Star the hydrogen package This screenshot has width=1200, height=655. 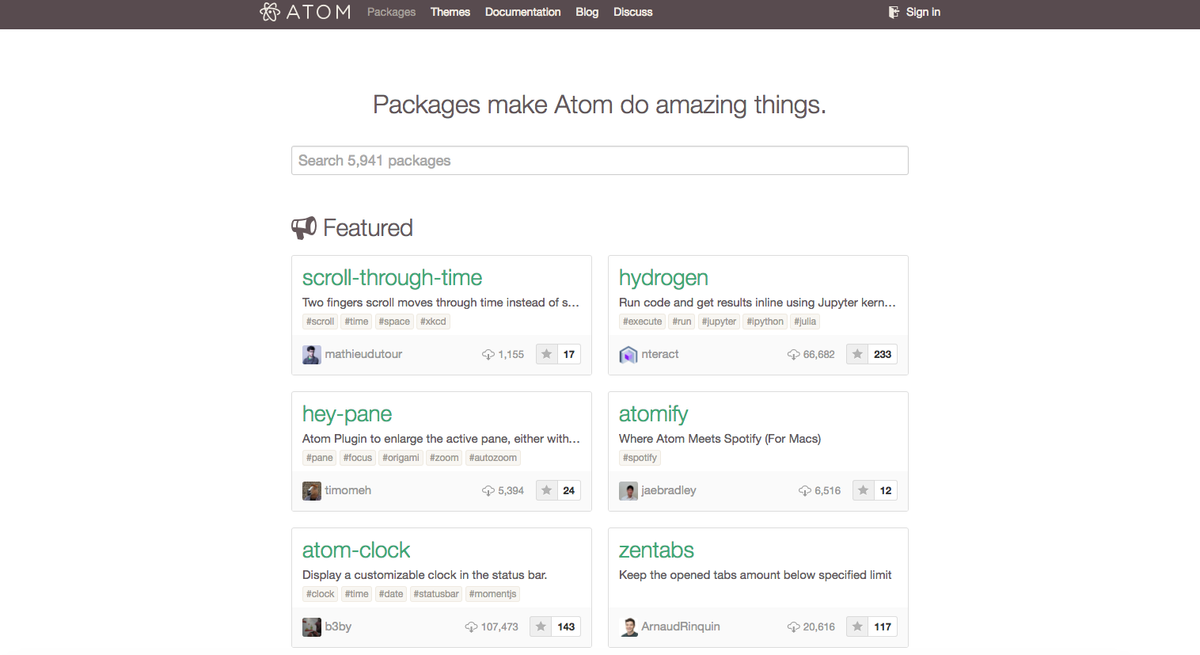[x=858, y=353]
